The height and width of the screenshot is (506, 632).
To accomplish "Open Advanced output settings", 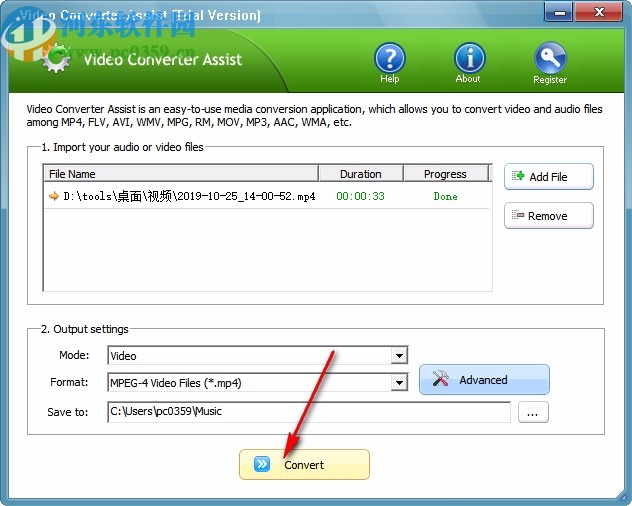I will pyautogui.click(x=484, y=379).
